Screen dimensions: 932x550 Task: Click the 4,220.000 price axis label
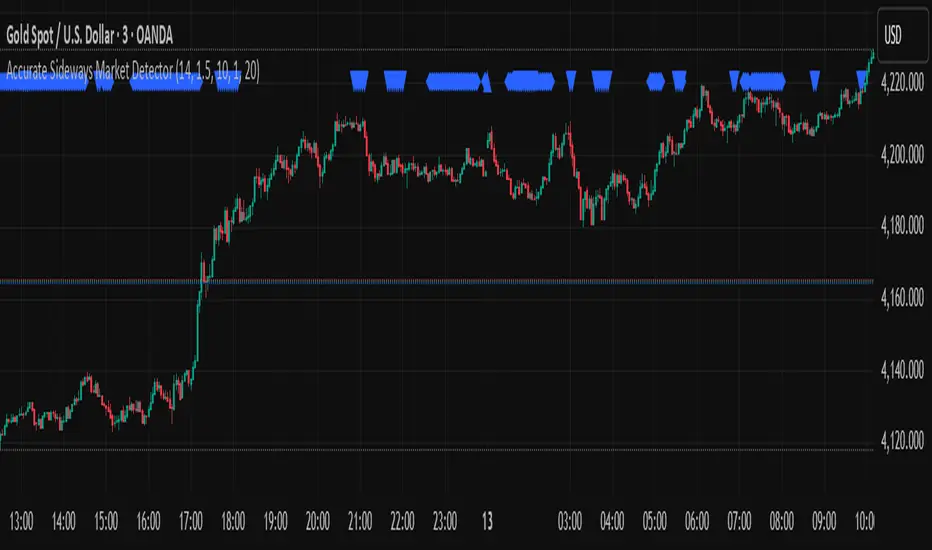902,83
